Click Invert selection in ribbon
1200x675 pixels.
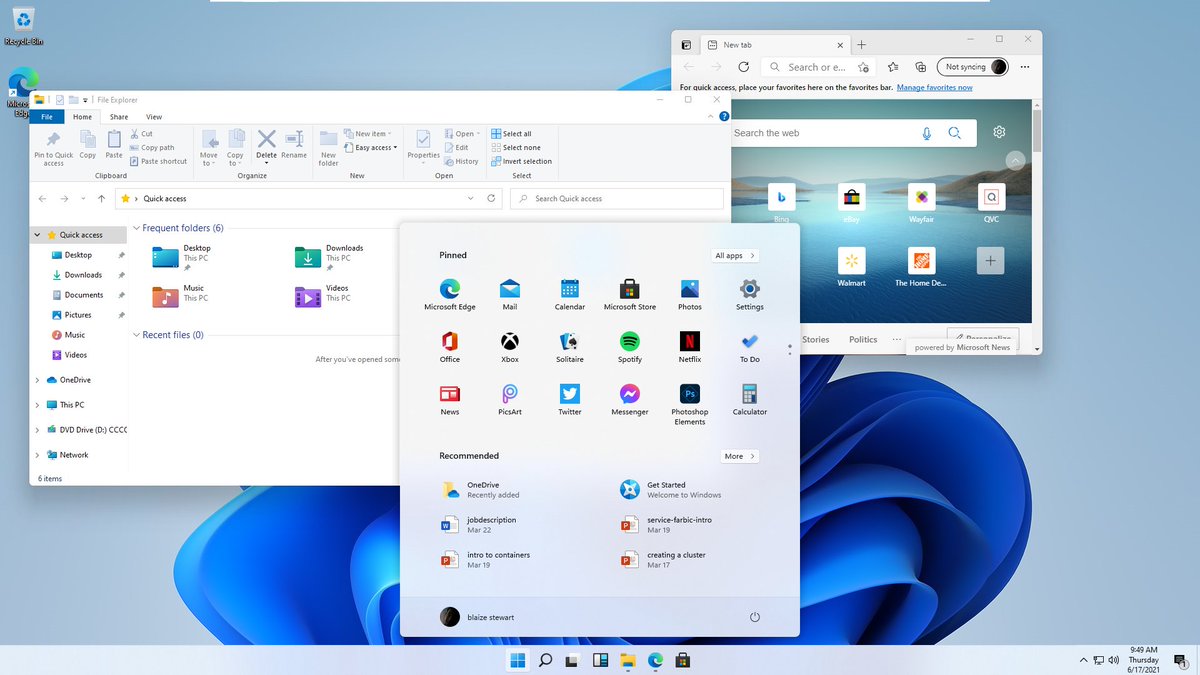(521, 161)
